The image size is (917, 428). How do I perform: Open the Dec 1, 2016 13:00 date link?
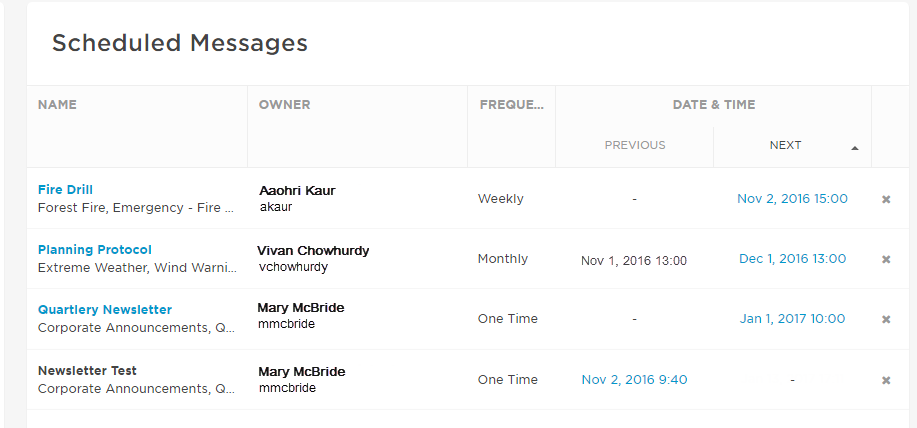[x=792, y=259]
